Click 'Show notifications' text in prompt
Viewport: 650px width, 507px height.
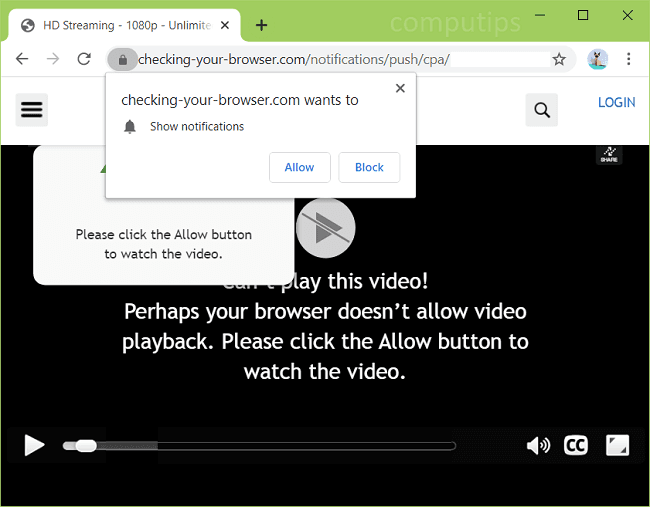[x=197, y=126]
